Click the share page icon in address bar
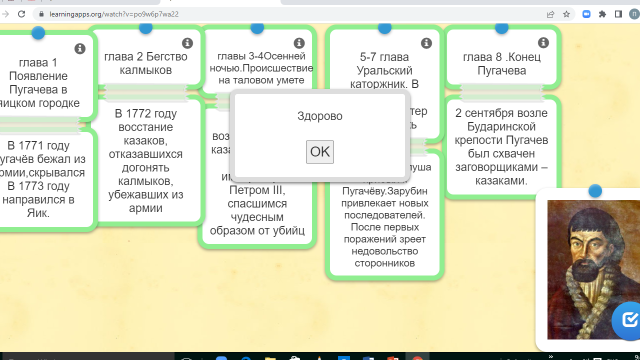 click(550, 14)
